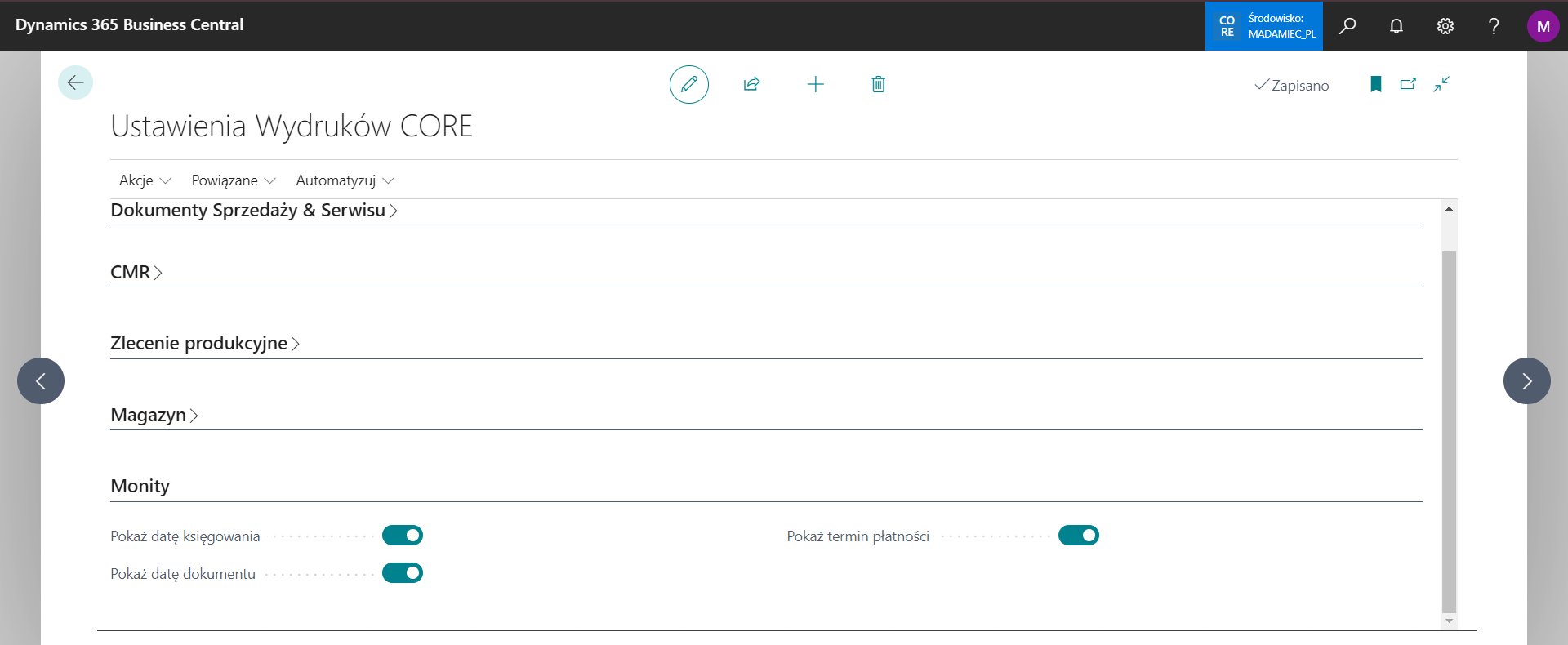Screen dimensions: 1568x645
Task: Click the bookmark icon
Action: pos(1375,84)
